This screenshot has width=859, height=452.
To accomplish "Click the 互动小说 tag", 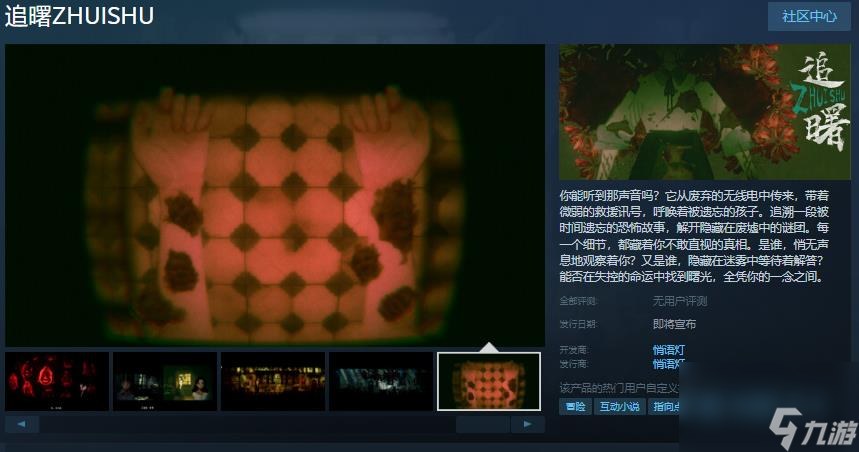I will (x=620, y=407).
